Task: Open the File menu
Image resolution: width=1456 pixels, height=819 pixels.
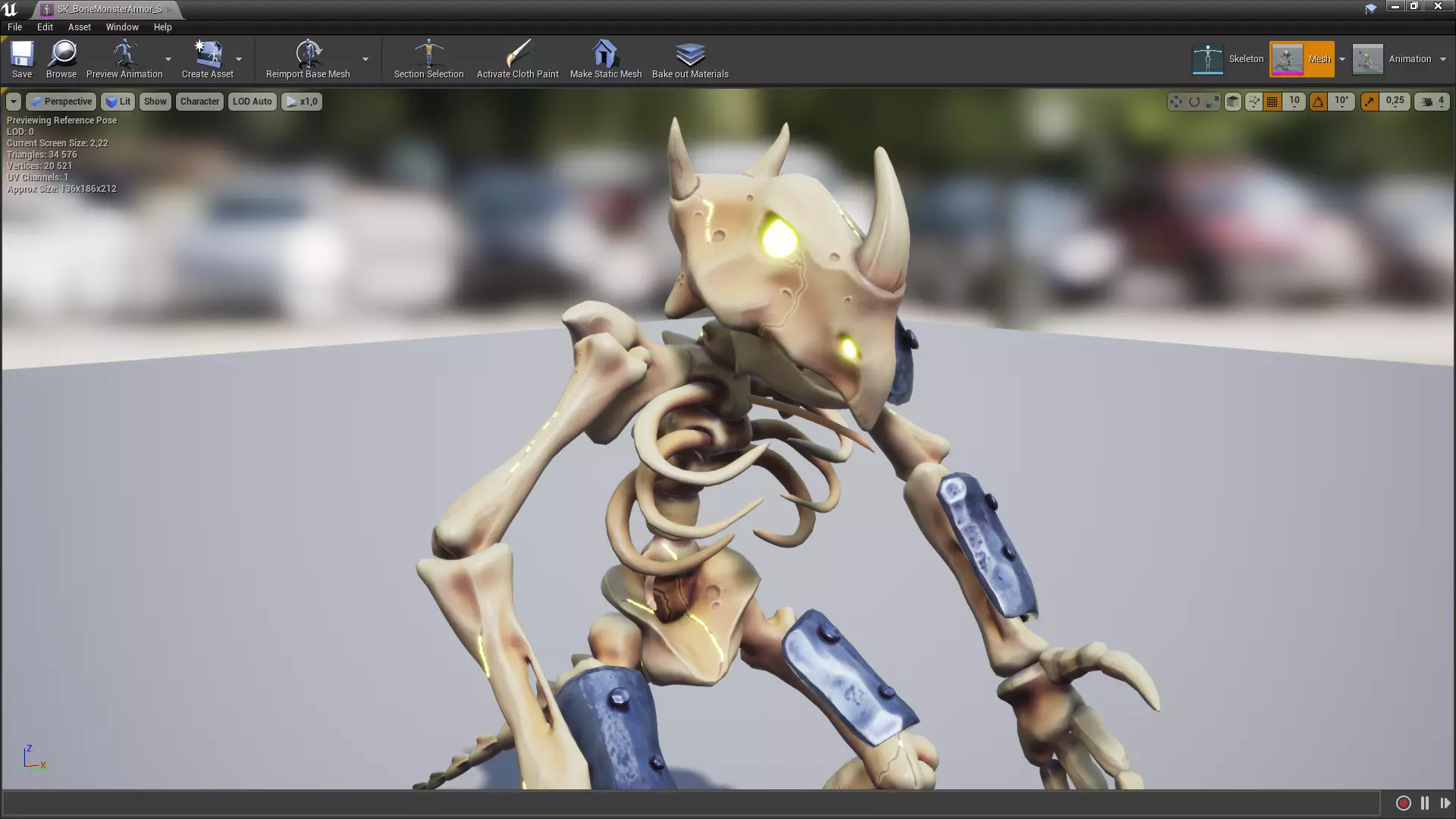Action: click(14, 27)
